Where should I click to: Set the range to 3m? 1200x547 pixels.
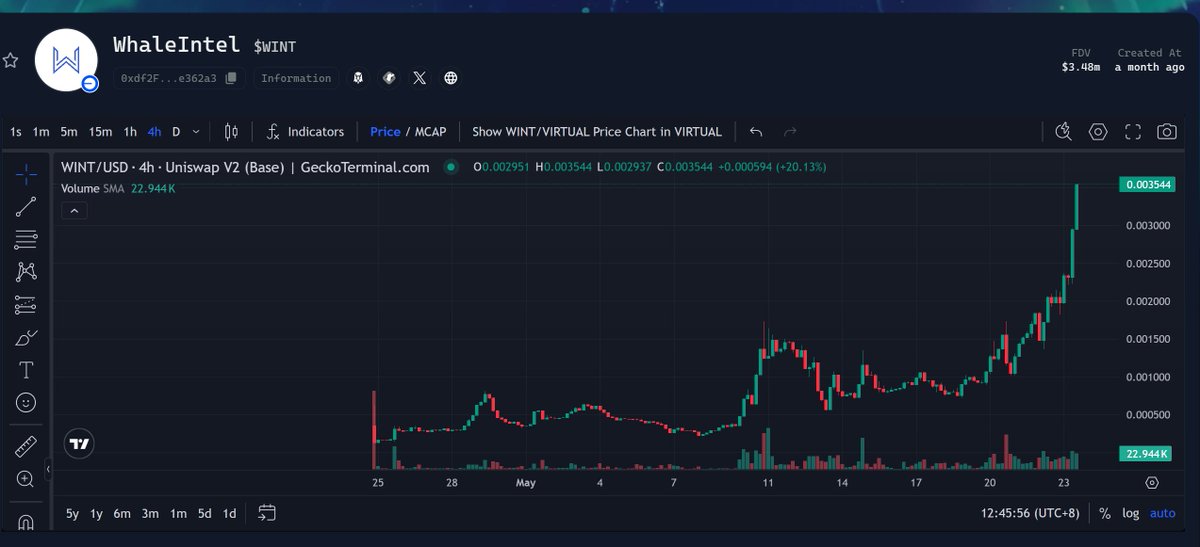click(x=150, y=513)
